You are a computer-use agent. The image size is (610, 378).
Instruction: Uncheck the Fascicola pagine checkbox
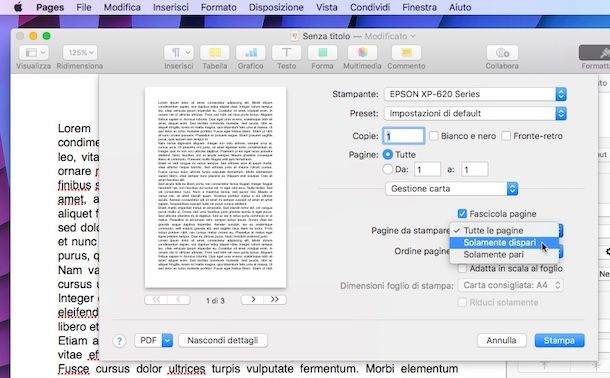(x=462, y=214)
